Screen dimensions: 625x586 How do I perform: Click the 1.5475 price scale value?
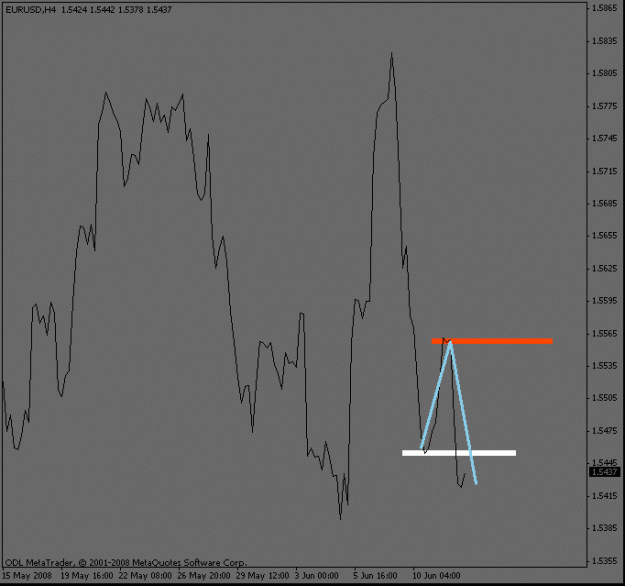point(604,431)
